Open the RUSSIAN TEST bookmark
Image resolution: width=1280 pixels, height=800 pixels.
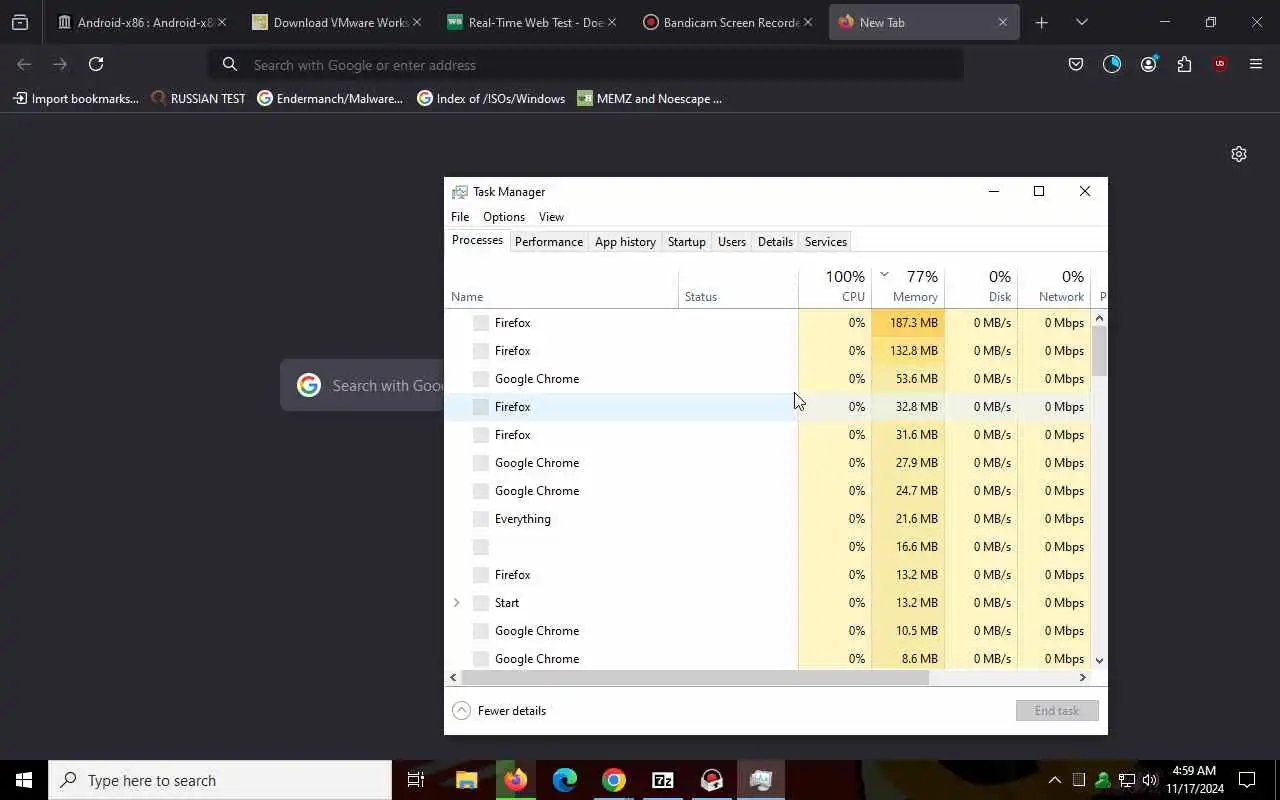click(x=198, y=99)
